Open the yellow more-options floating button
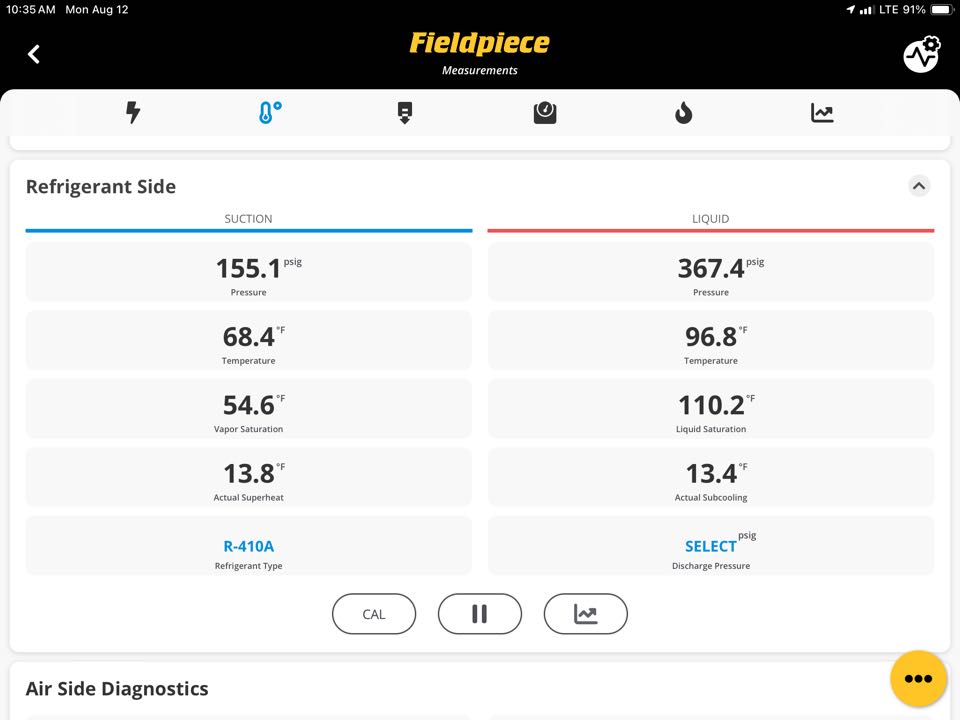 tap(918, 678)
